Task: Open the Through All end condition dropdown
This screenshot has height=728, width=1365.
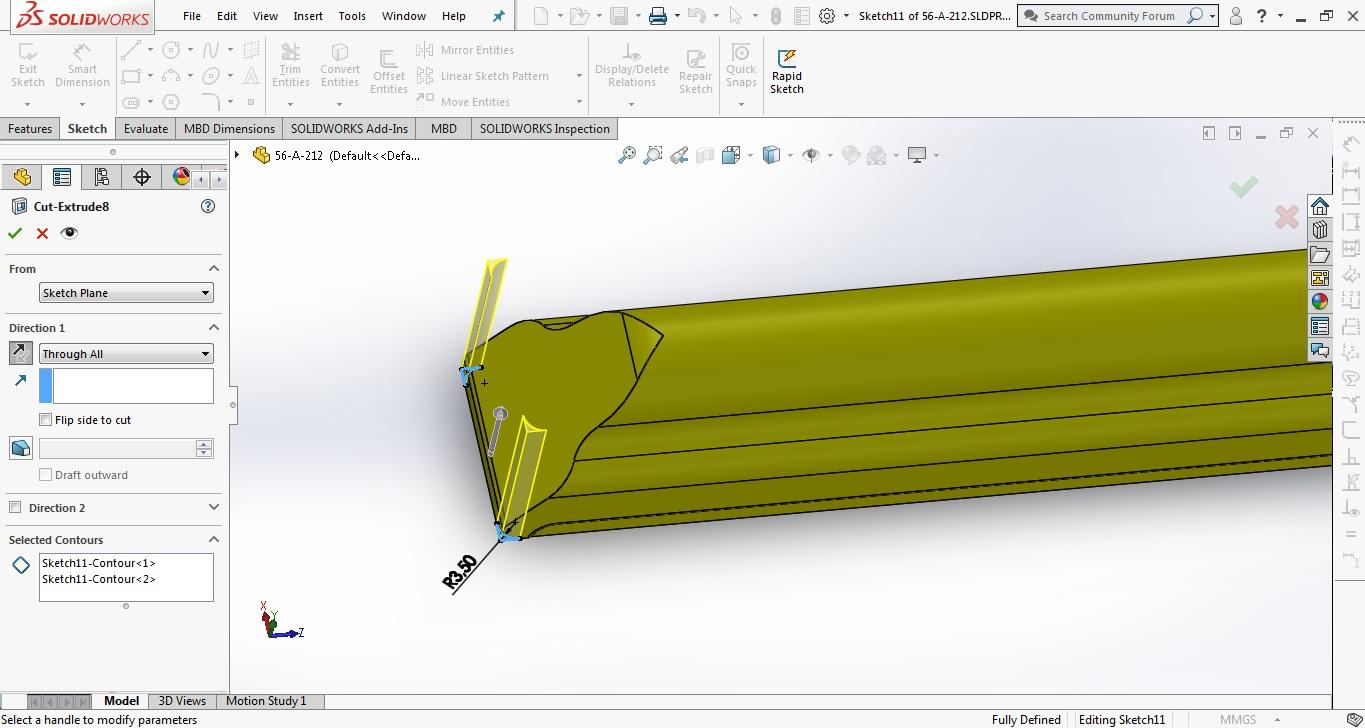Action: click(126, 354)
